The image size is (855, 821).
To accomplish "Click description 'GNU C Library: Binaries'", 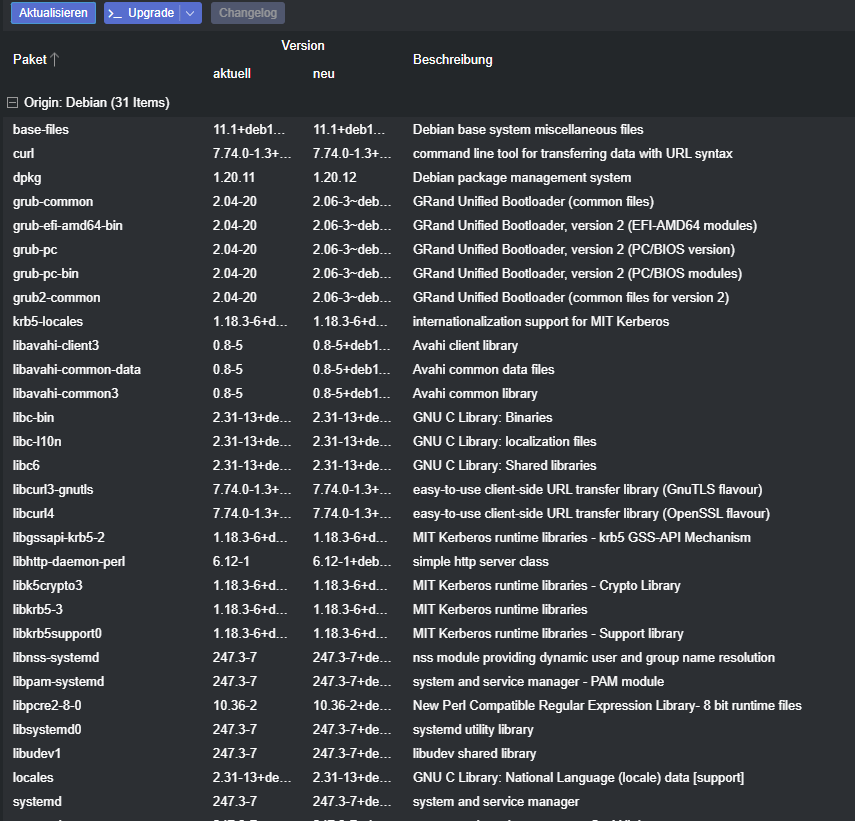I will pyautogui.click(x=483, y=417).
